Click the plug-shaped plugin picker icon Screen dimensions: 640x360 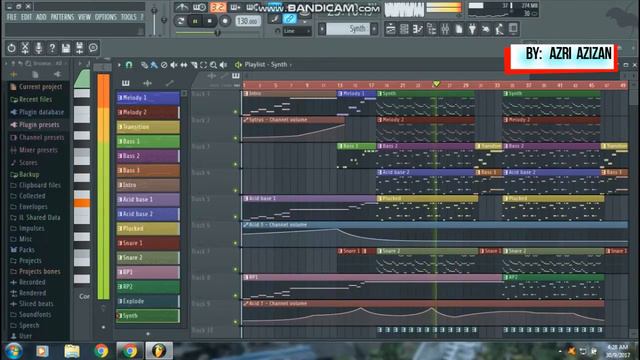pos(472,29)
